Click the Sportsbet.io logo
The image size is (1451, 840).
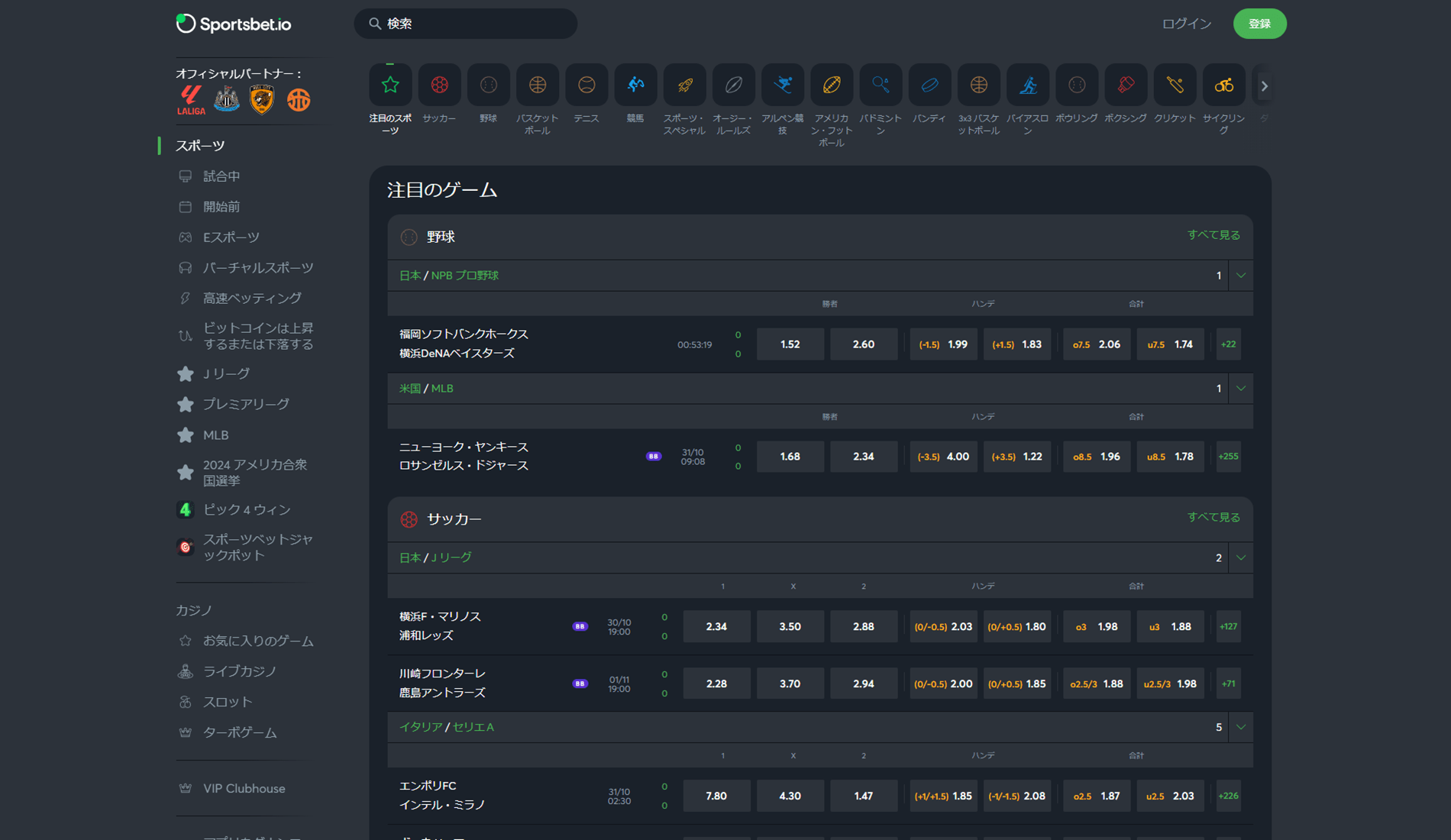pyautogui.click(x=234, y=24)
